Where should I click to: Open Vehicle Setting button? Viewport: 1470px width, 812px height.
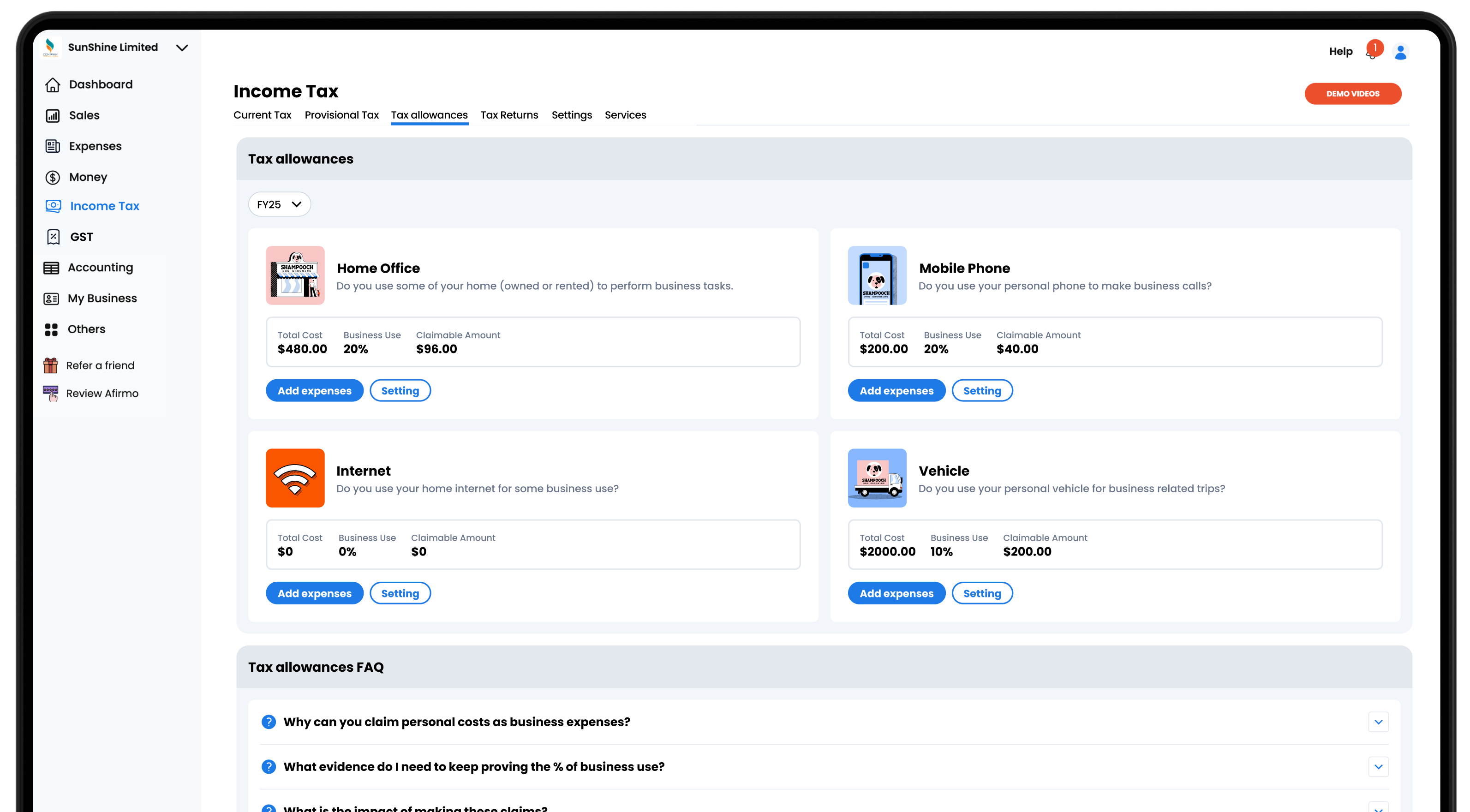pos(982,593)
